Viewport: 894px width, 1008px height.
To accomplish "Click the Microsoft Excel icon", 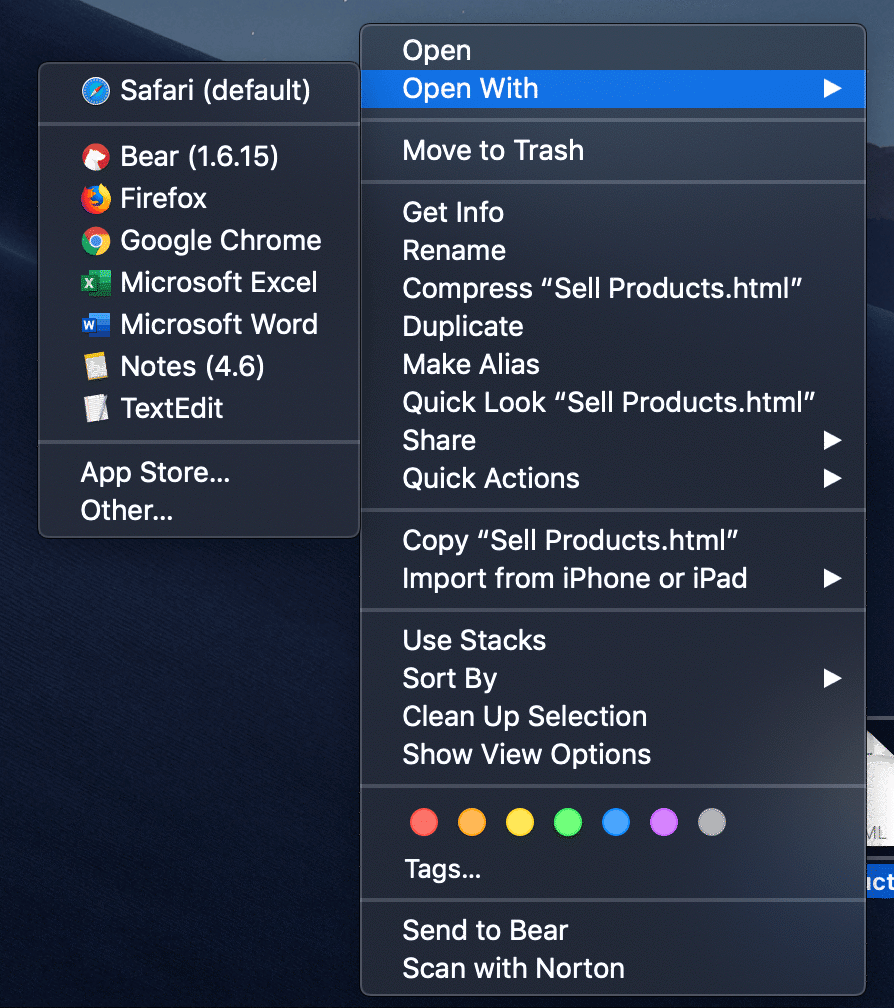I will (96, 283).
